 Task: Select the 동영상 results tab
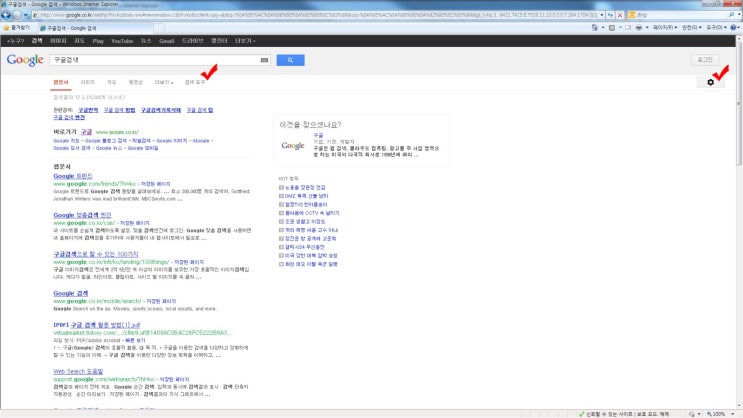136,82
